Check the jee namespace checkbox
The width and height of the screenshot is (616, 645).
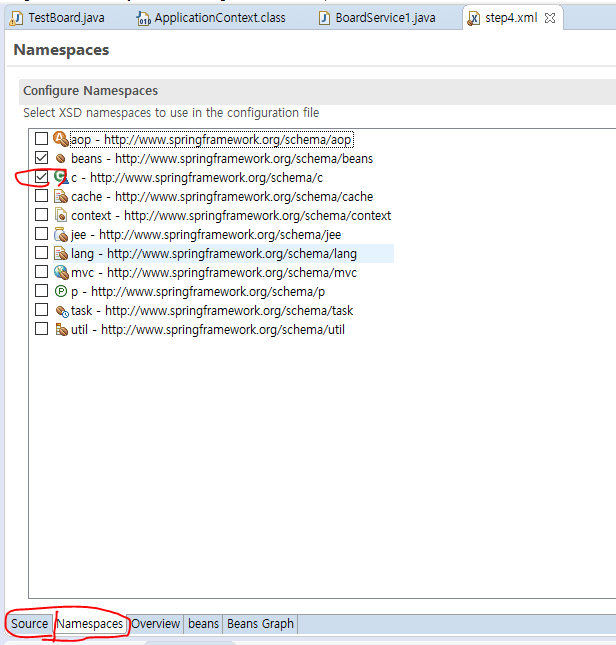tap(41, 234)
